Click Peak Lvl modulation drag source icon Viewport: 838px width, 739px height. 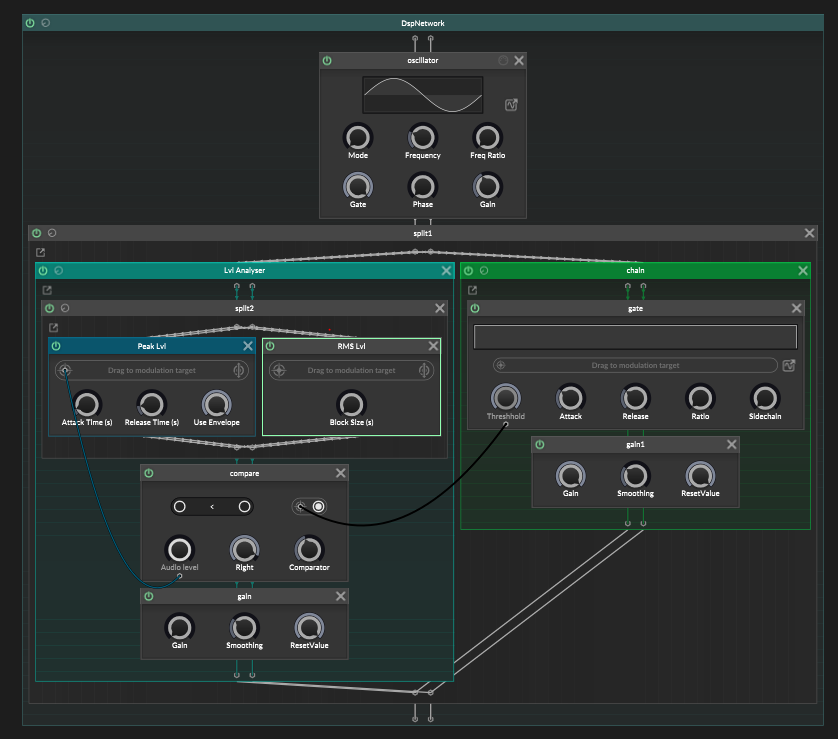65,370
